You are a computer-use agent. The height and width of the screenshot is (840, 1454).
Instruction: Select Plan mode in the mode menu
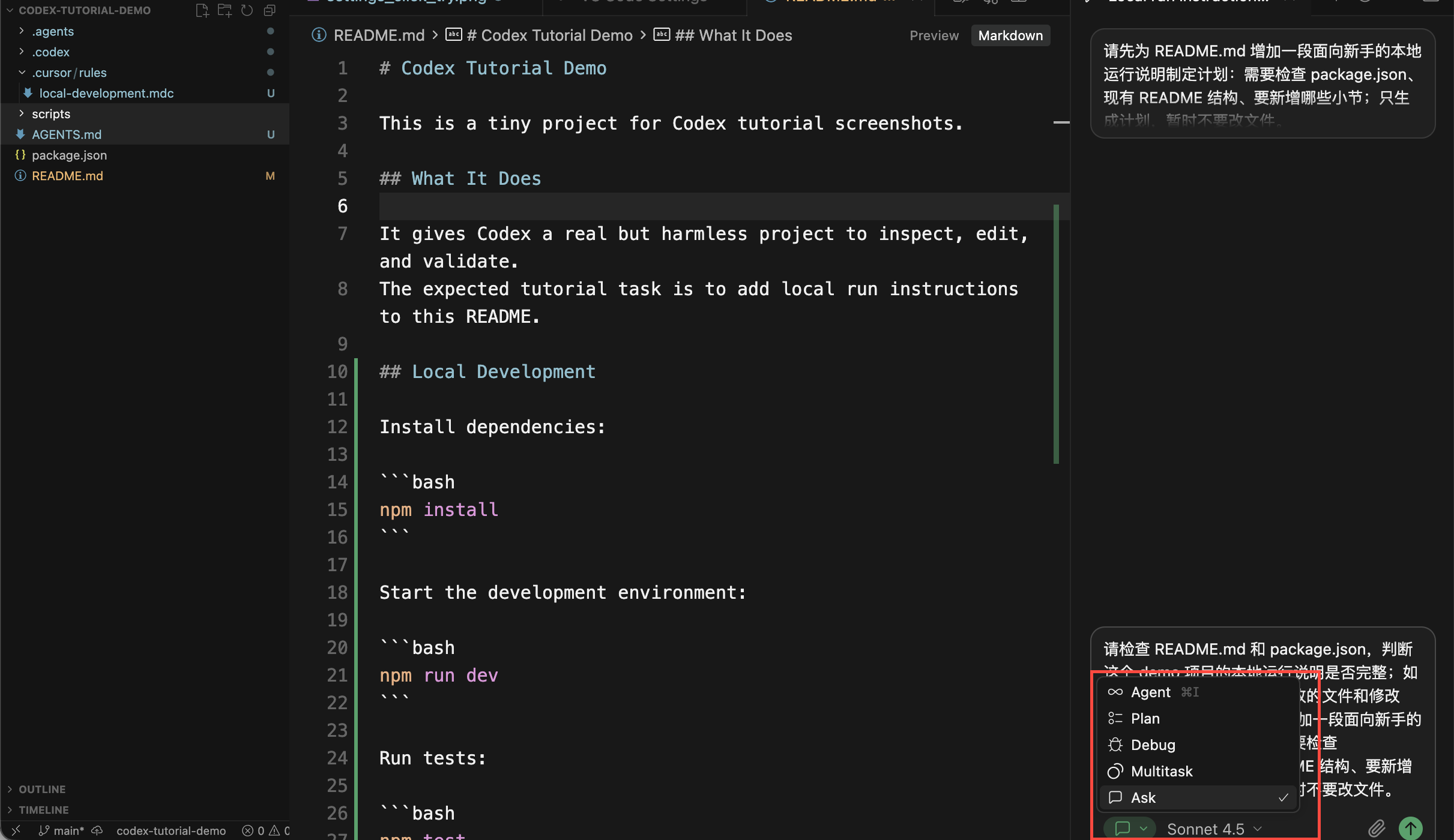[x=1199, y=718]
